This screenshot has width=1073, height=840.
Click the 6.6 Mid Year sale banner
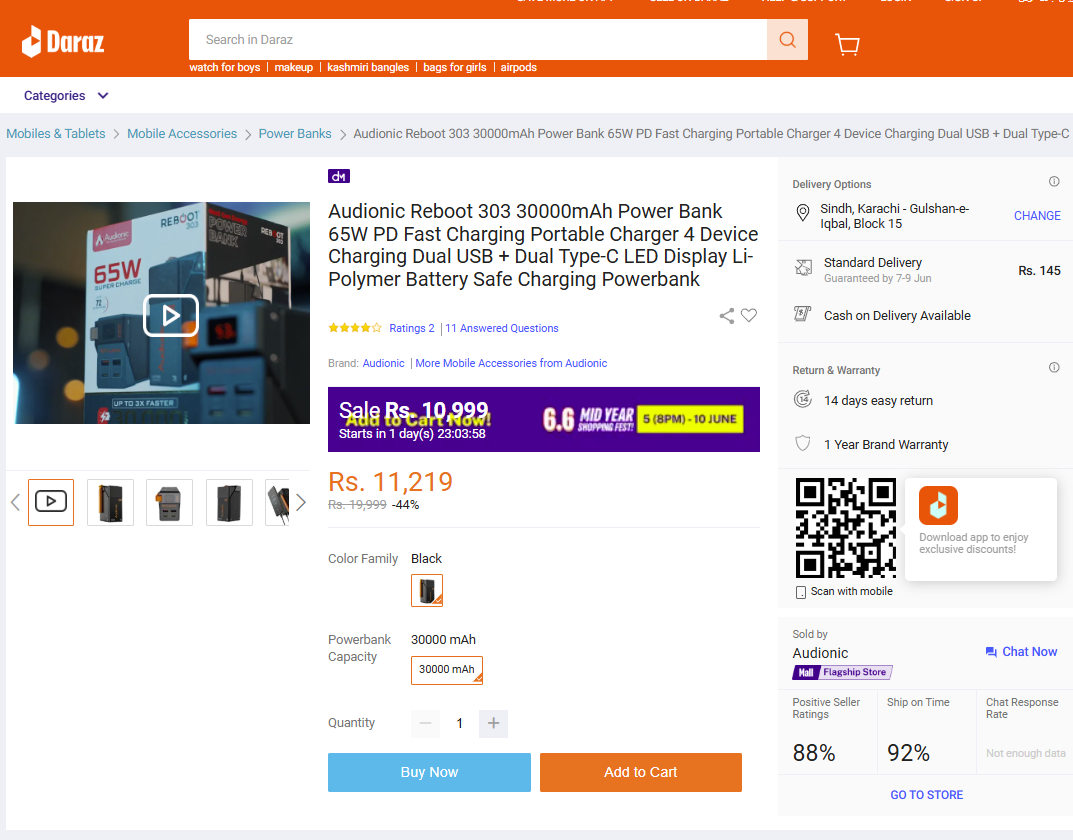(544, 419)
